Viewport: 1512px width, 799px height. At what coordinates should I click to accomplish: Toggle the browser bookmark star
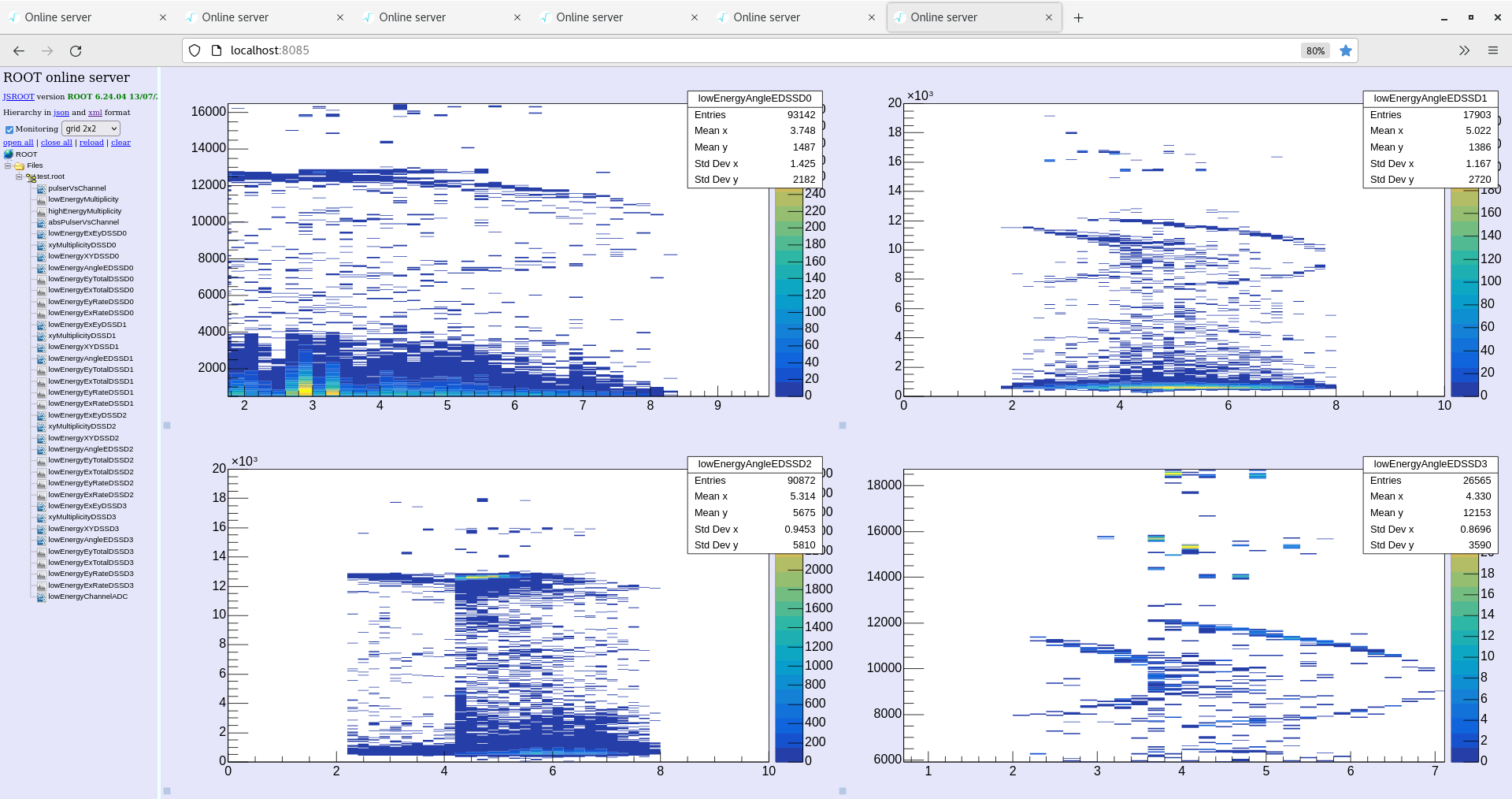click(1346, 50)
